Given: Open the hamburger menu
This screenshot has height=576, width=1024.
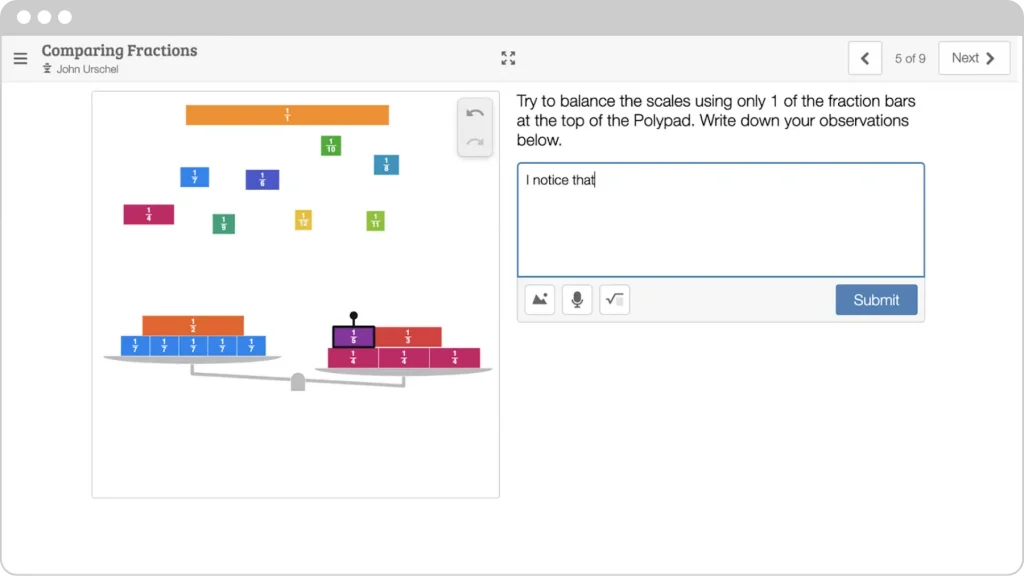Looking at the screenshot, I should coord(20,58).
